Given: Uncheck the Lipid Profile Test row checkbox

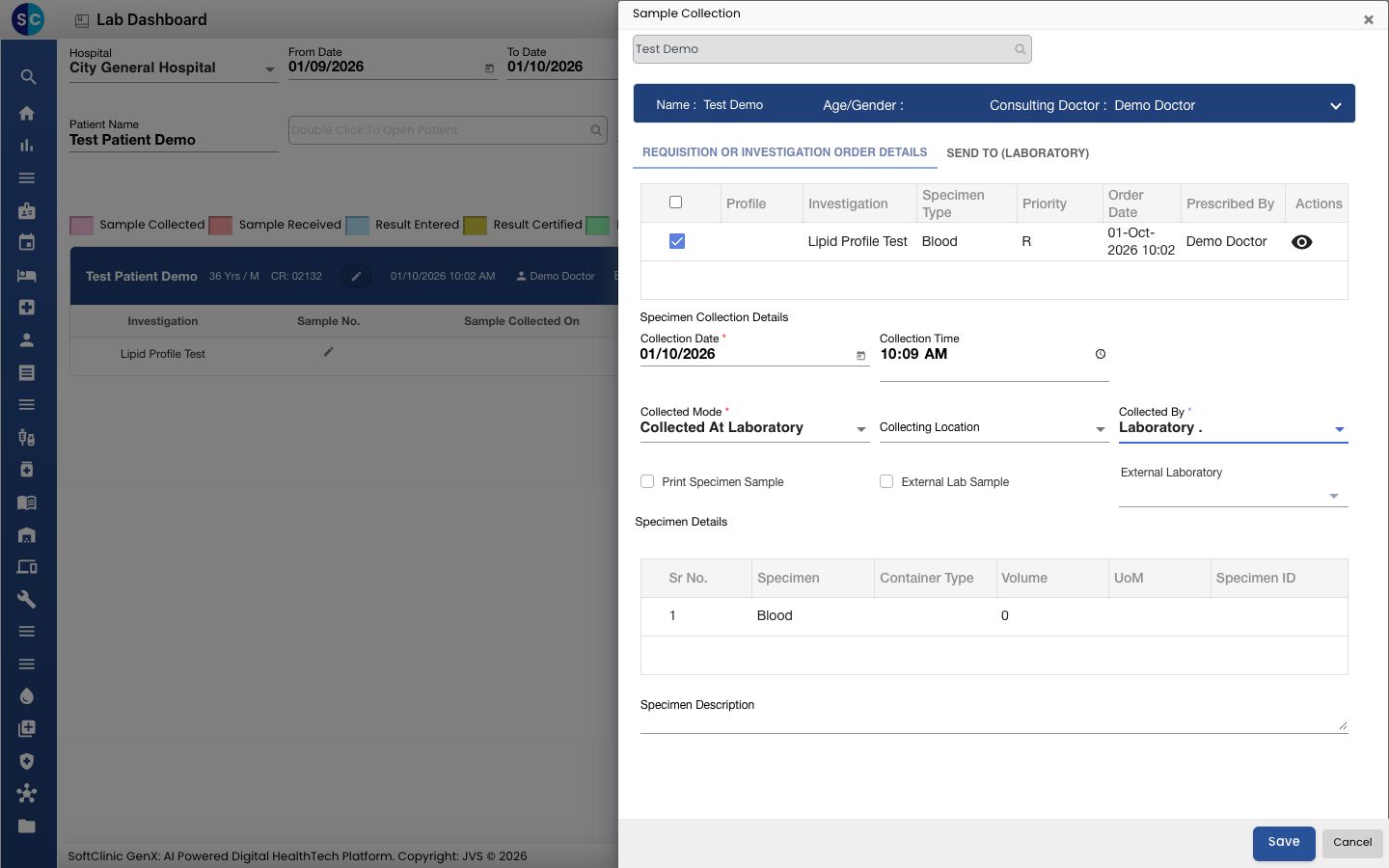Looking at the screenshot, I should pyautogui.click(x=677, y=241).
